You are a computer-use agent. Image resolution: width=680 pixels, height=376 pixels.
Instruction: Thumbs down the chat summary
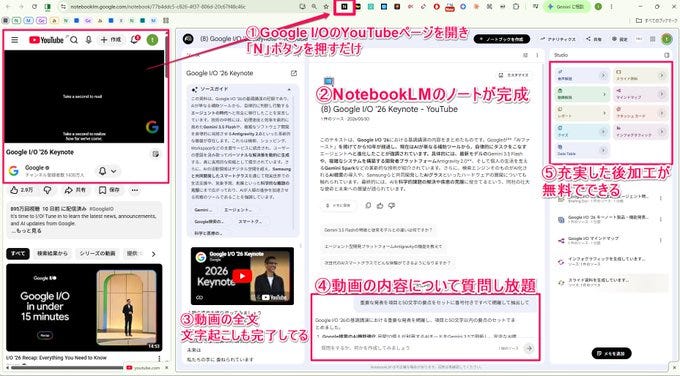(392, 206)
